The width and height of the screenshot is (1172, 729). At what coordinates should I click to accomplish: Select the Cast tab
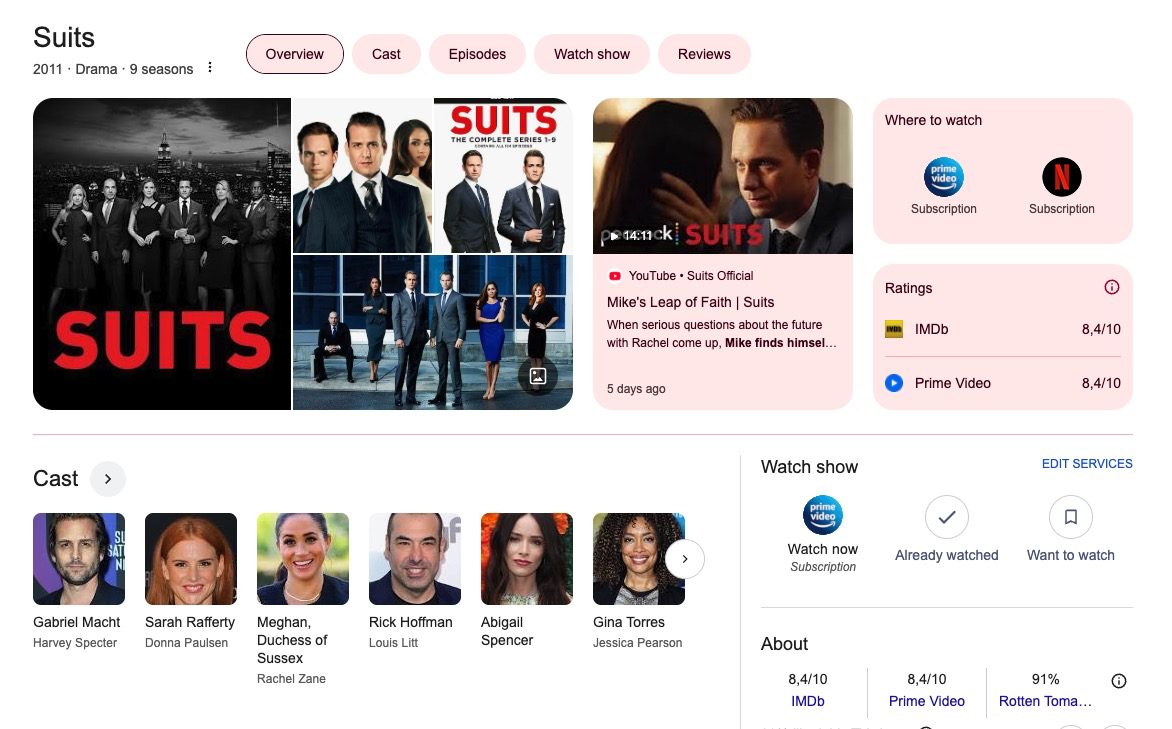[386, 54]
